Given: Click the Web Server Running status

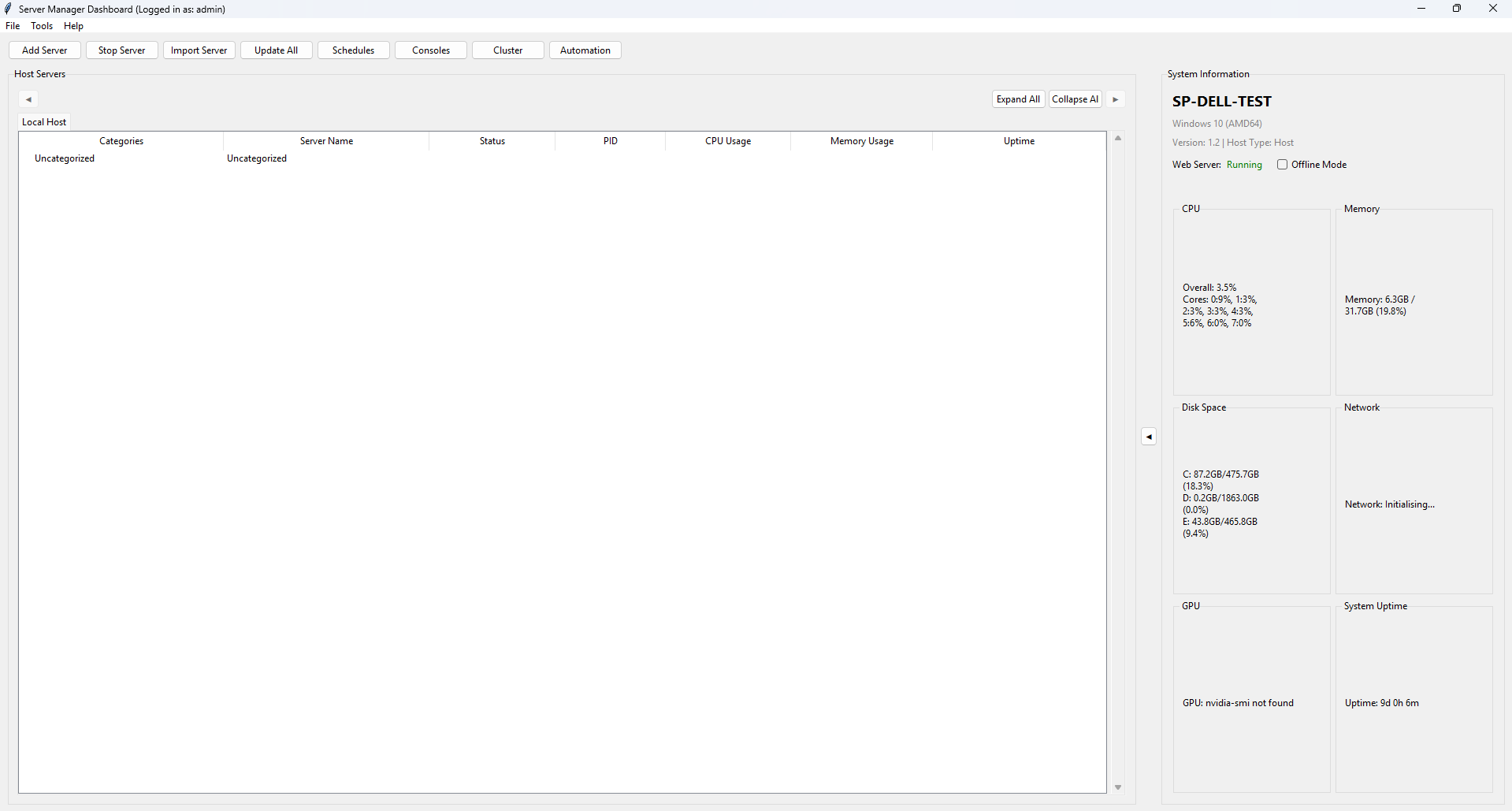Looking at the screenshot, I should 1244,165.
